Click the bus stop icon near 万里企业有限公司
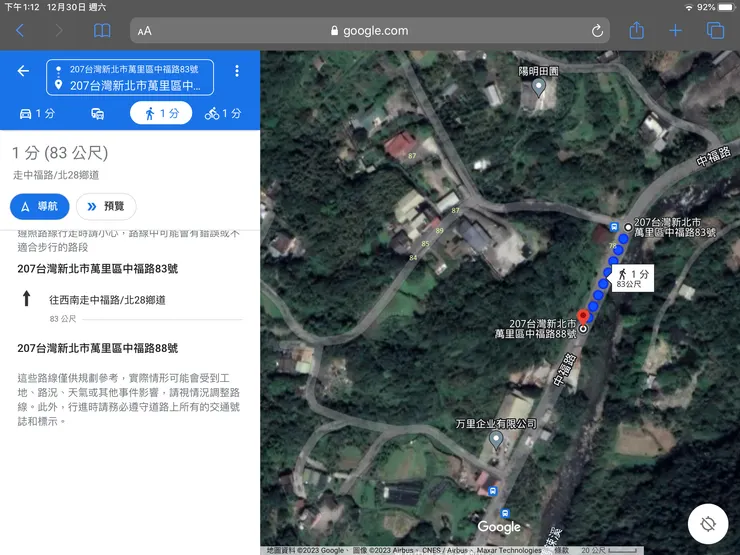 (493, 491)
